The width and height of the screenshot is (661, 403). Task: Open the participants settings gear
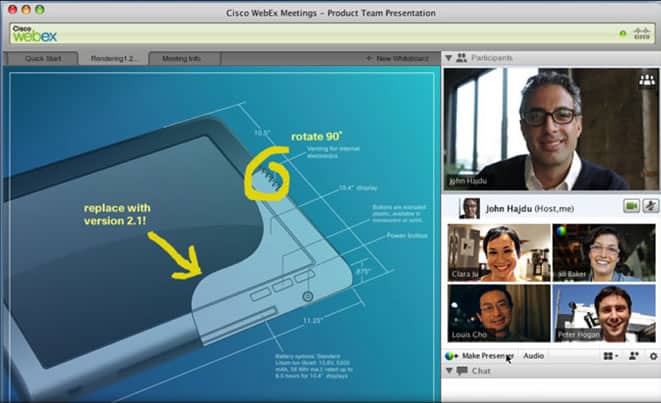coord(653,357)
